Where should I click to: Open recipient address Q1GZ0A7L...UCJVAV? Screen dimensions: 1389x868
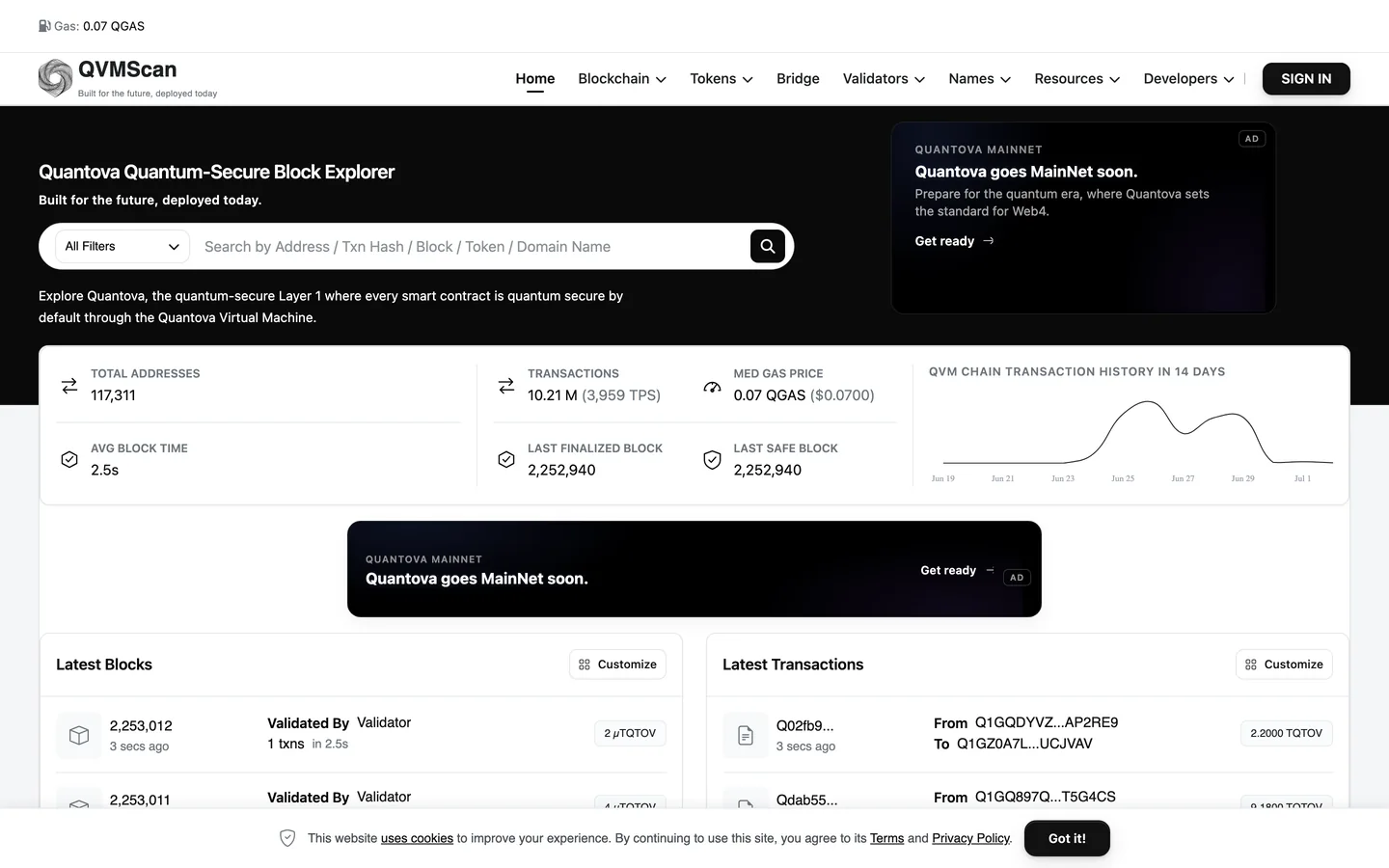click(1024, 744)
